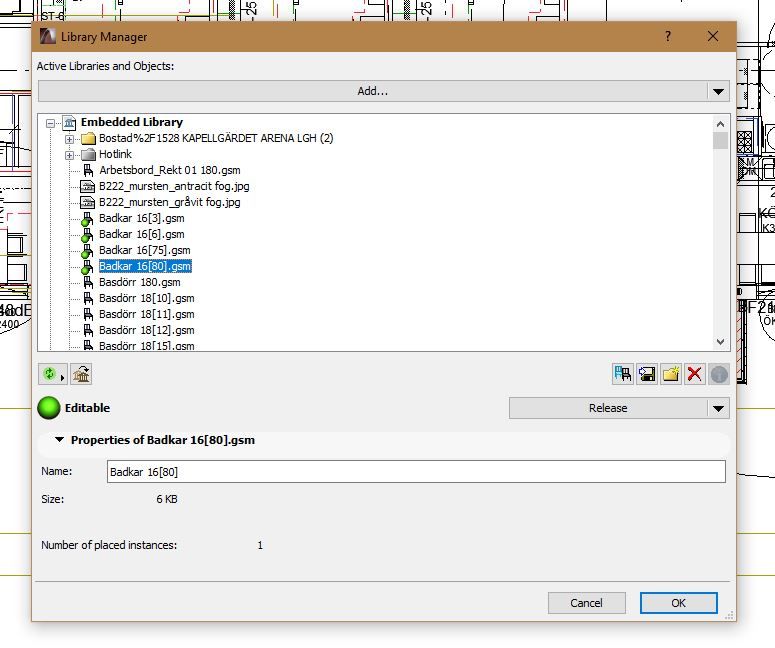
Task: Click the object icon of Basdörr 180.gsm
Action: pos(88,282)
